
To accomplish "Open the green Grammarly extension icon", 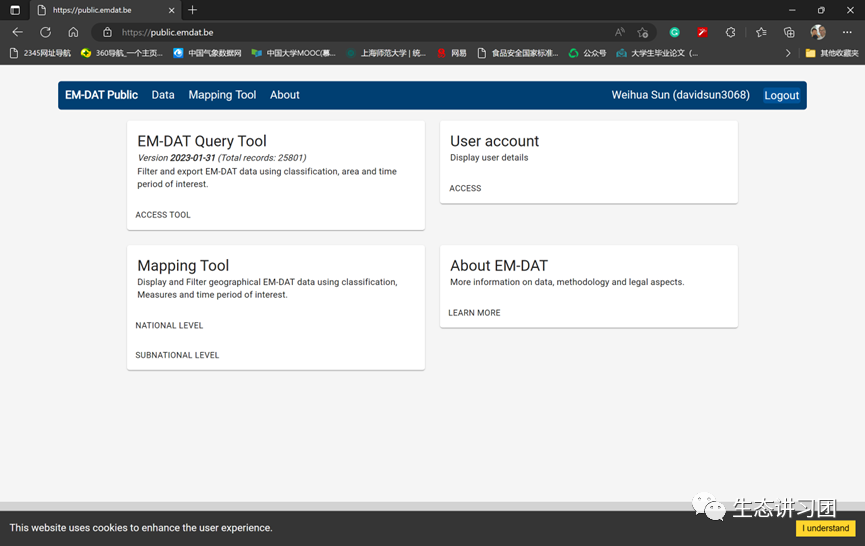I will (x=674, y=33).
